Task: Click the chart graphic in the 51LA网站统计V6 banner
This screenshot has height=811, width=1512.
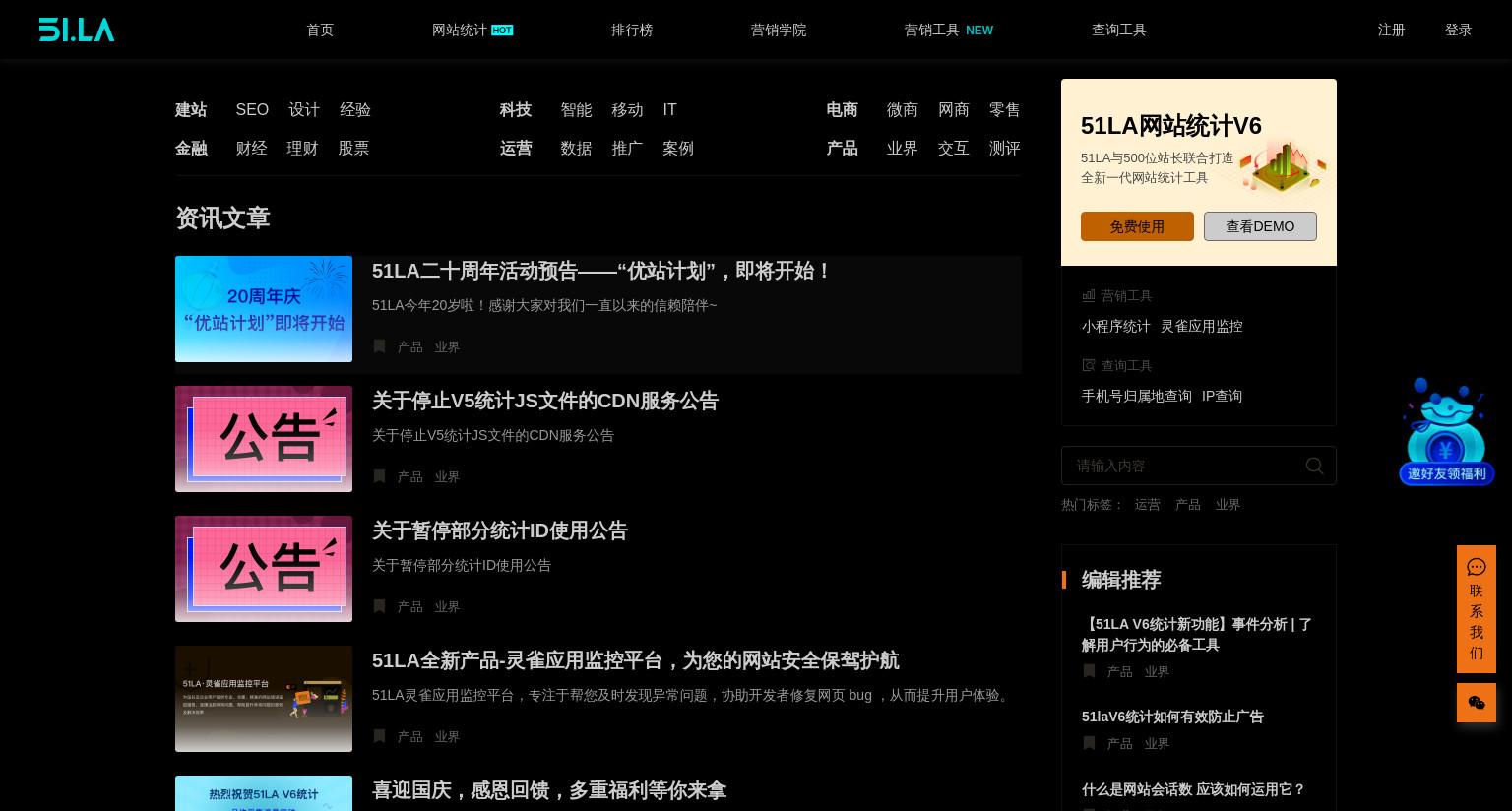Action: 1282,167
